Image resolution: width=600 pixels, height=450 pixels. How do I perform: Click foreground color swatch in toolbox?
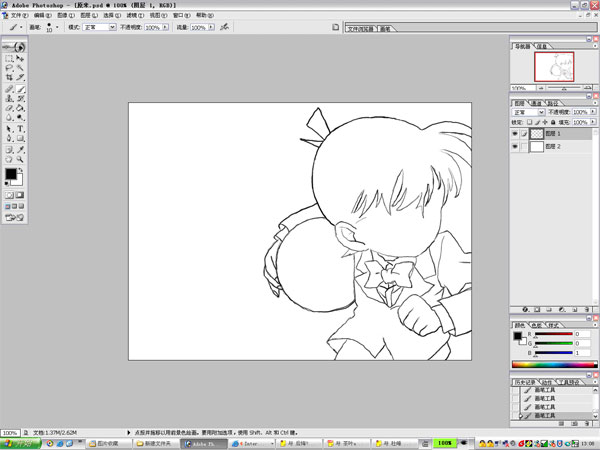click(x=11, y=174)
